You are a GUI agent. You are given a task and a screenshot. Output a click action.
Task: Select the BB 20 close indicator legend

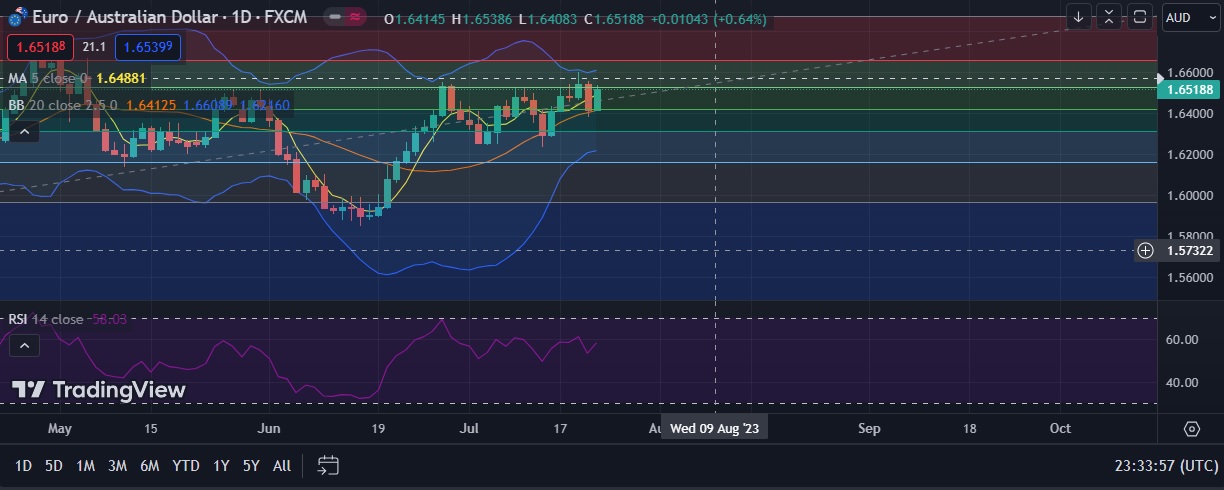tap(63, 104)
